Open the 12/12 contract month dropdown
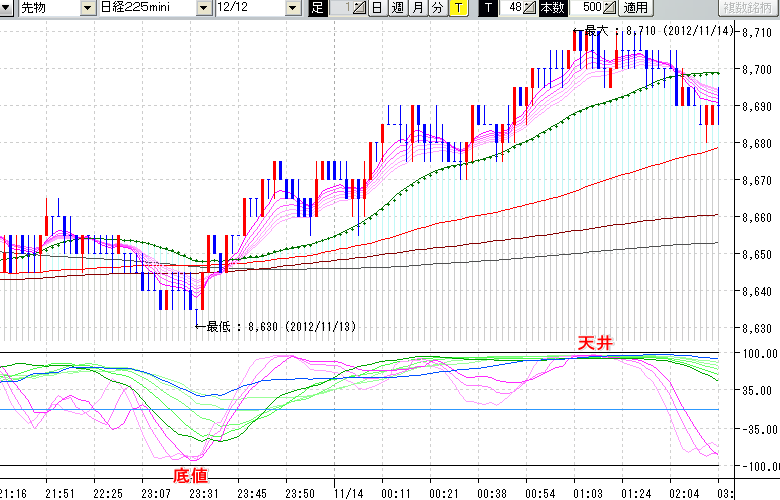This screenshot has height=500, width=780. pos(292,8)
